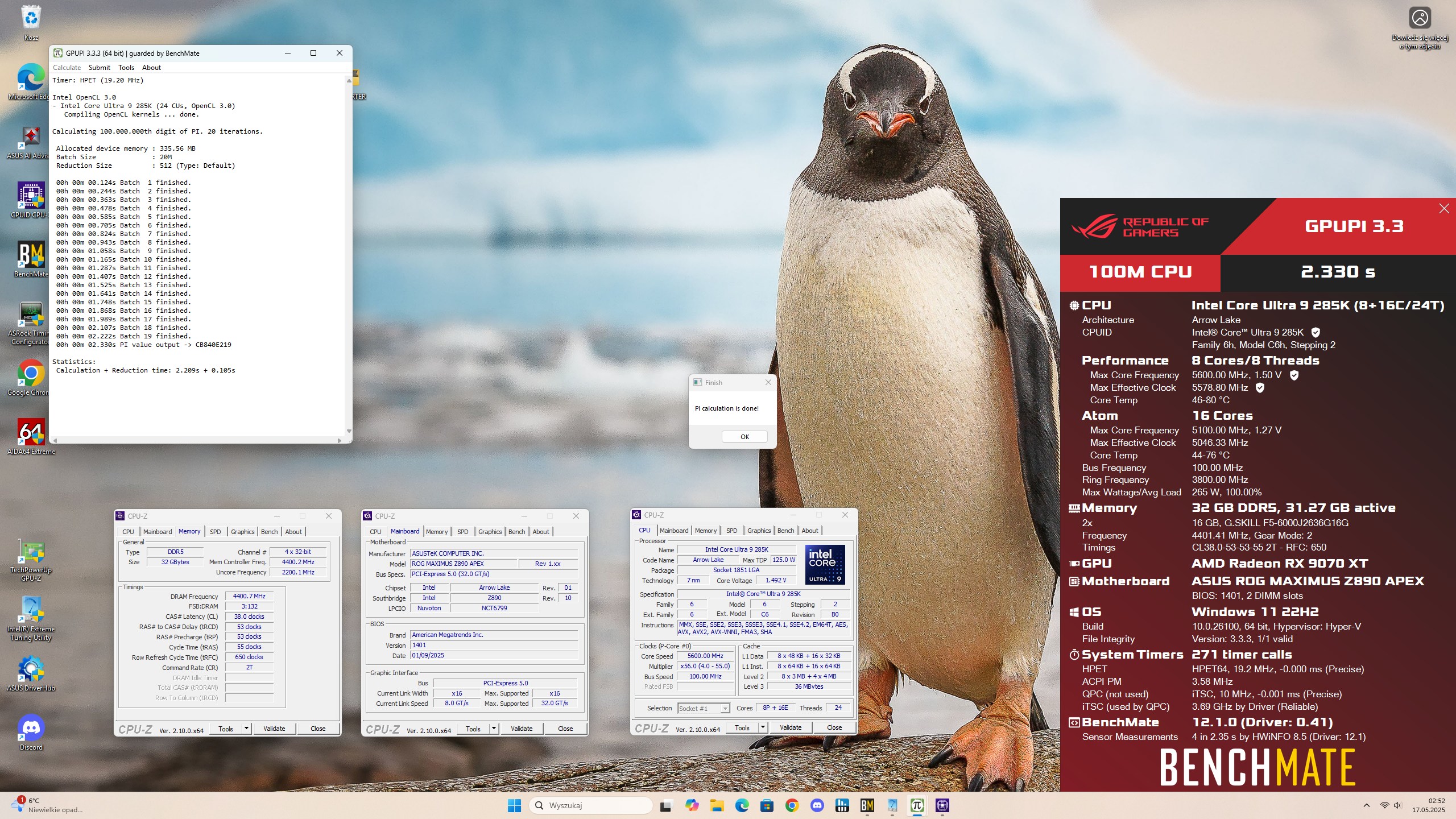Open Task View on taskbar
Screen dimensions: 1456x819
coord(666,805)
